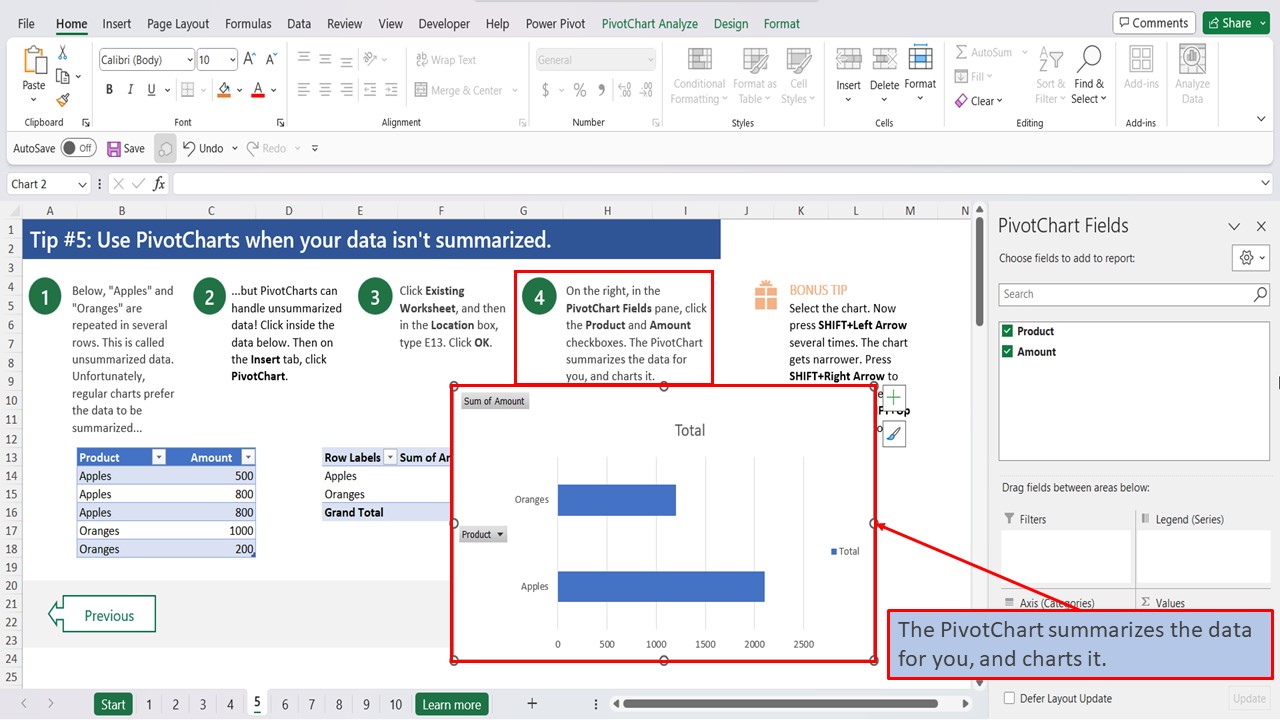The height and width of the screenshot is (720, 1280).
Task: Open the Product column filter dropdown
Action: (159, 456)
